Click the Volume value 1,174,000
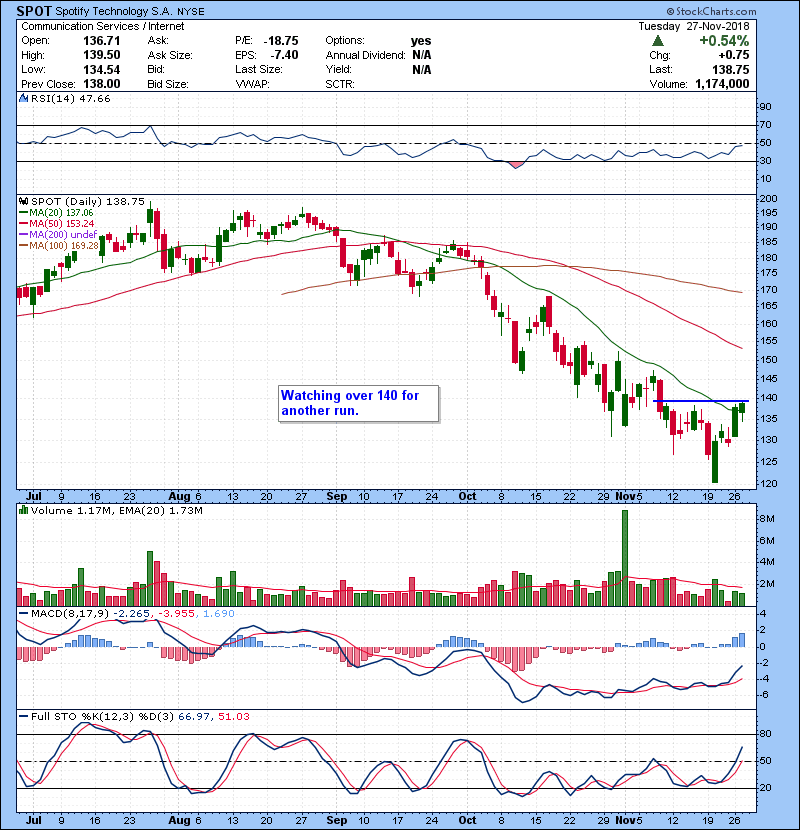 click(722, 84)
